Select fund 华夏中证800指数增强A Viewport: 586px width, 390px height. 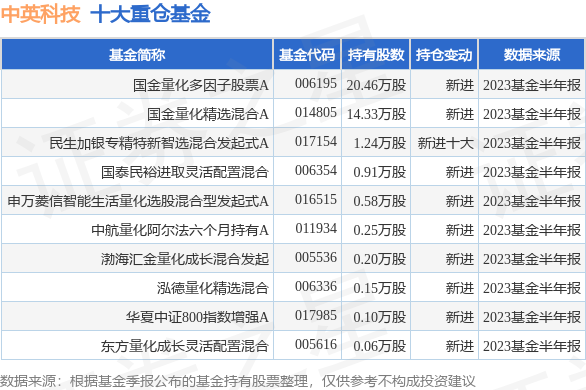point(197,317)
